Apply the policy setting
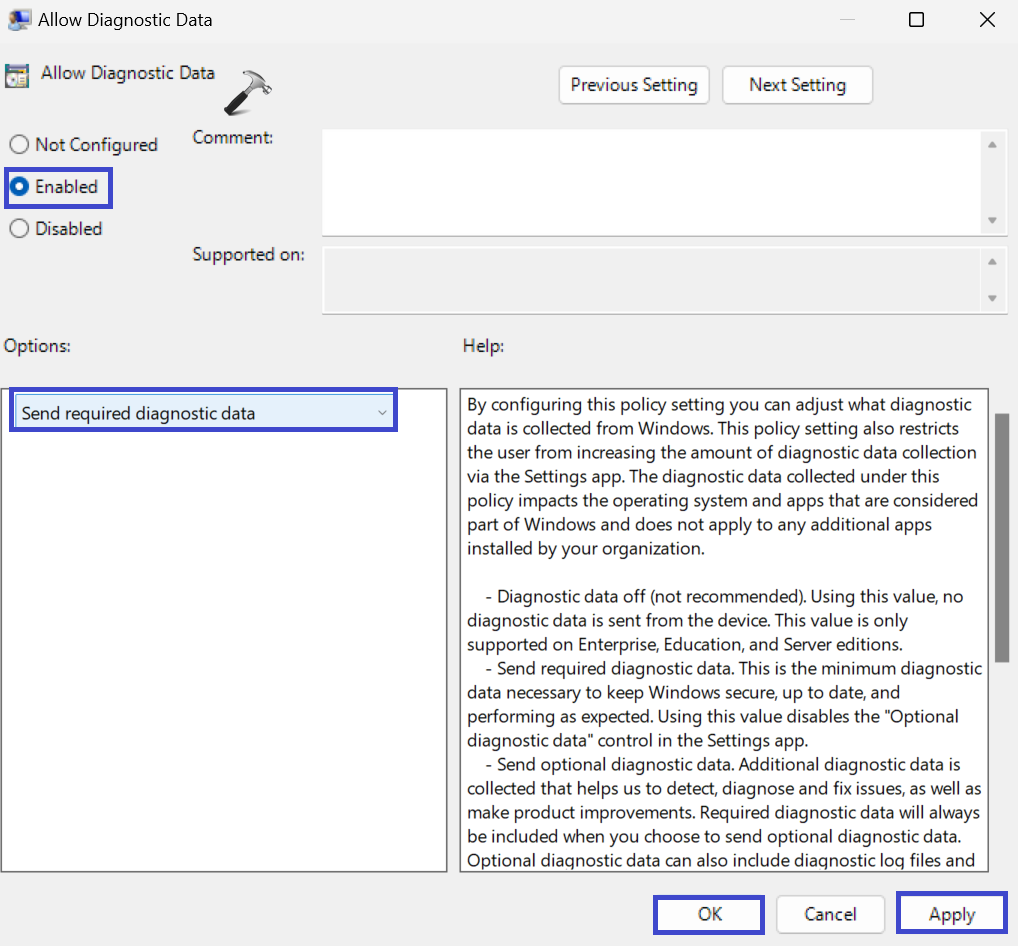This screenshot has height=946, width=1018. pyautogui.click(x=951, y=914)
